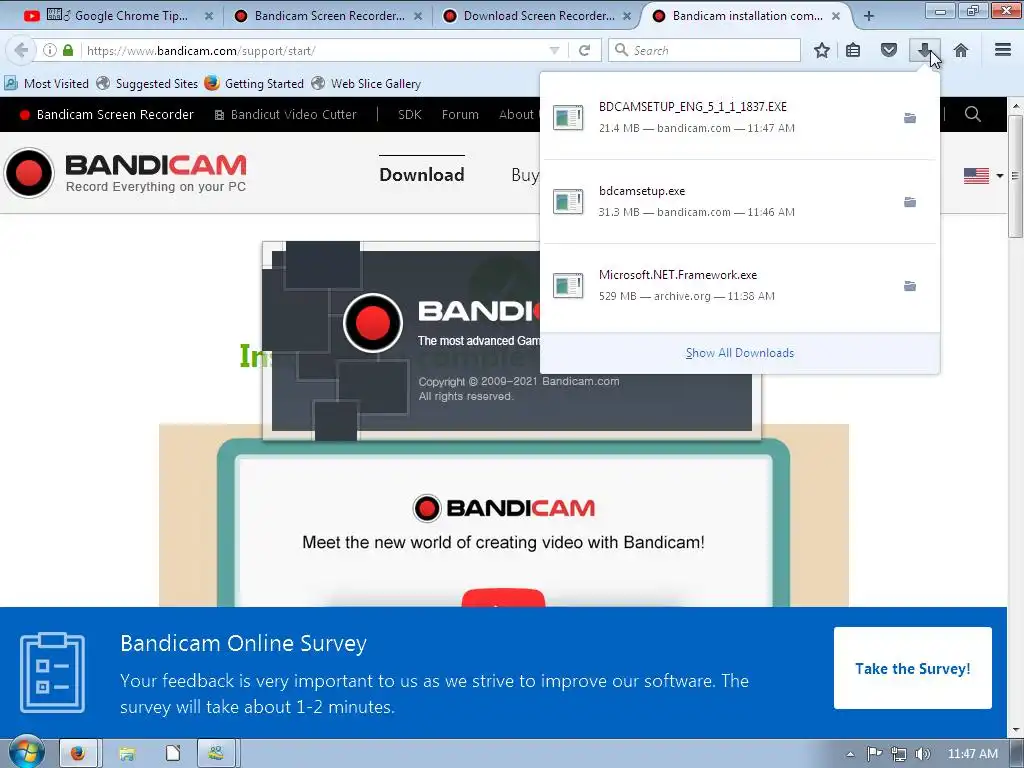The image size is (1024, 768).
Task: Open the Windows Start menu
Action: (26, 752)
